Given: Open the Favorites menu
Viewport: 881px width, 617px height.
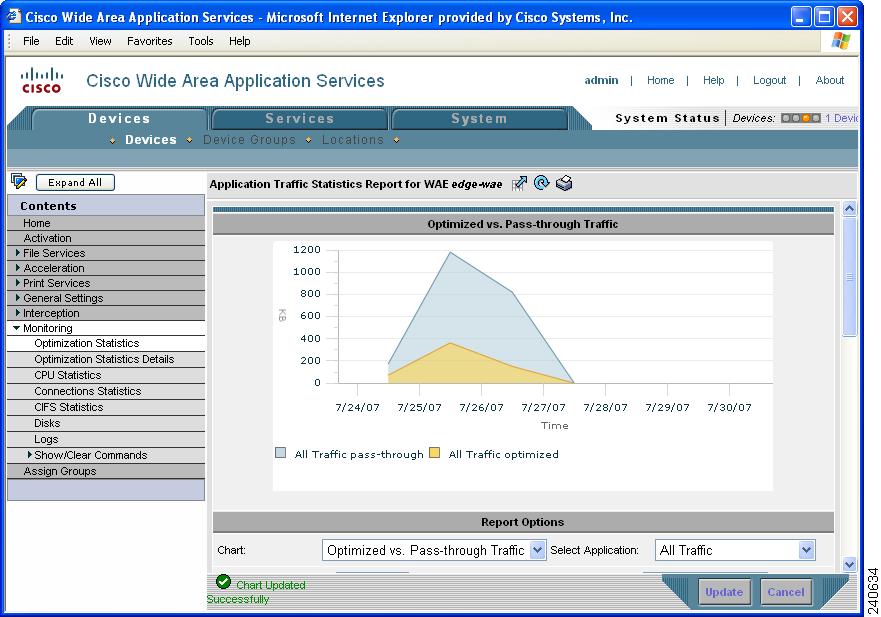Looking at the screenshot, I should tap(149, 41).
